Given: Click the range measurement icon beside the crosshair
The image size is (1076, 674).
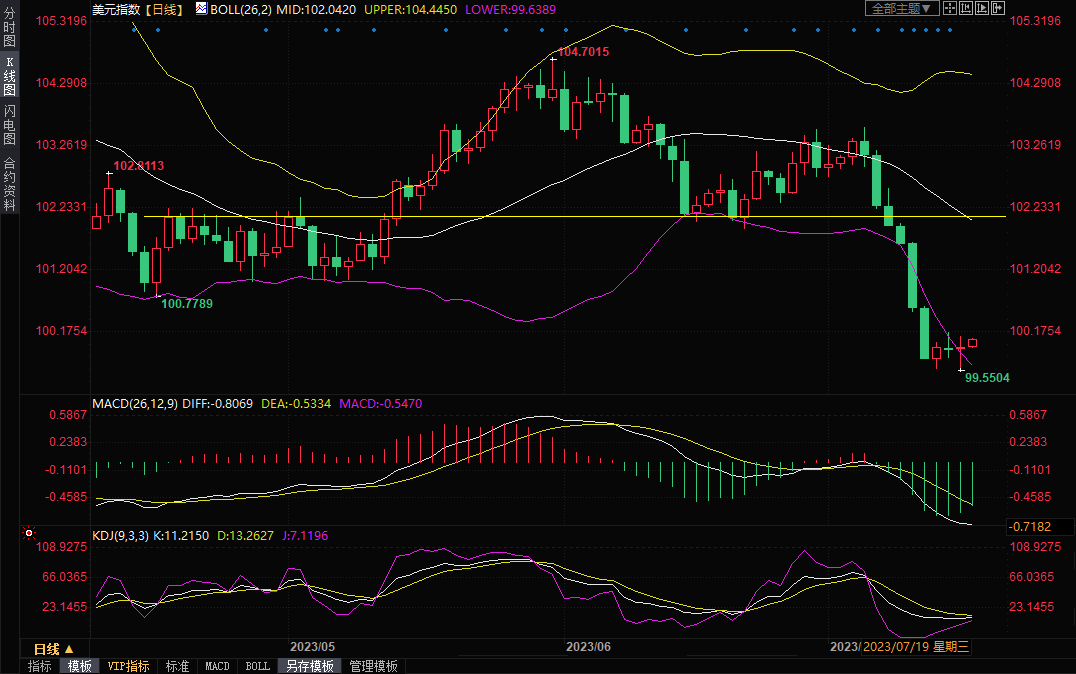Looking at the screenshot, I should point(964,8).
